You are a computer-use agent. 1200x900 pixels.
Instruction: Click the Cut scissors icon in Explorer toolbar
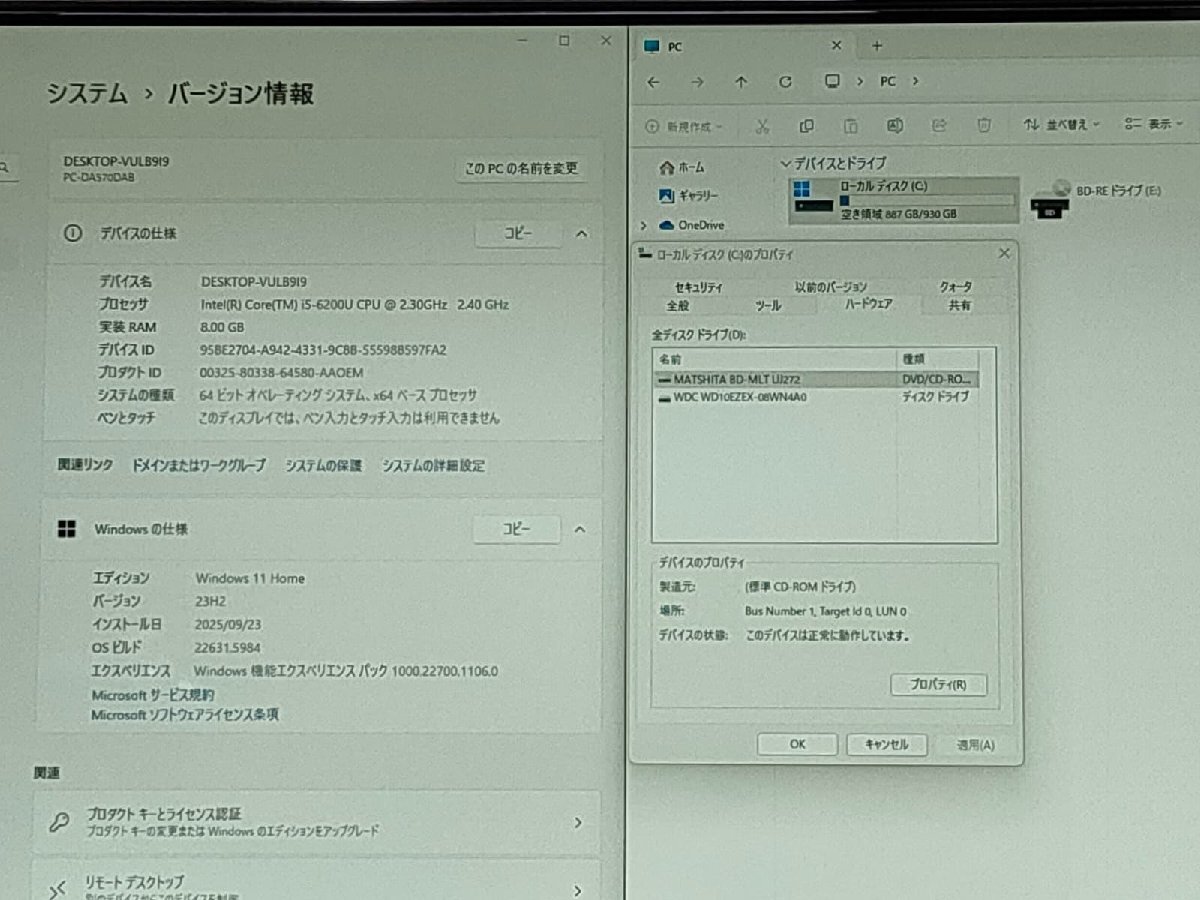(x=762, y=126)
